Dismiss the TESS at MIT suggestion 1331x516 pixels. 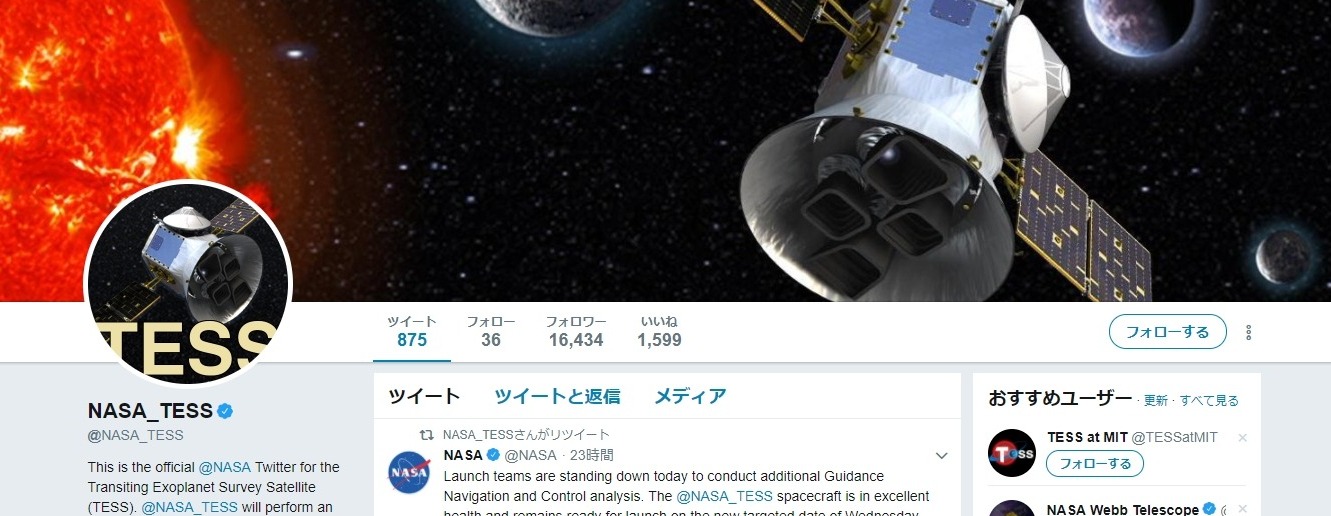point(1243,438)
